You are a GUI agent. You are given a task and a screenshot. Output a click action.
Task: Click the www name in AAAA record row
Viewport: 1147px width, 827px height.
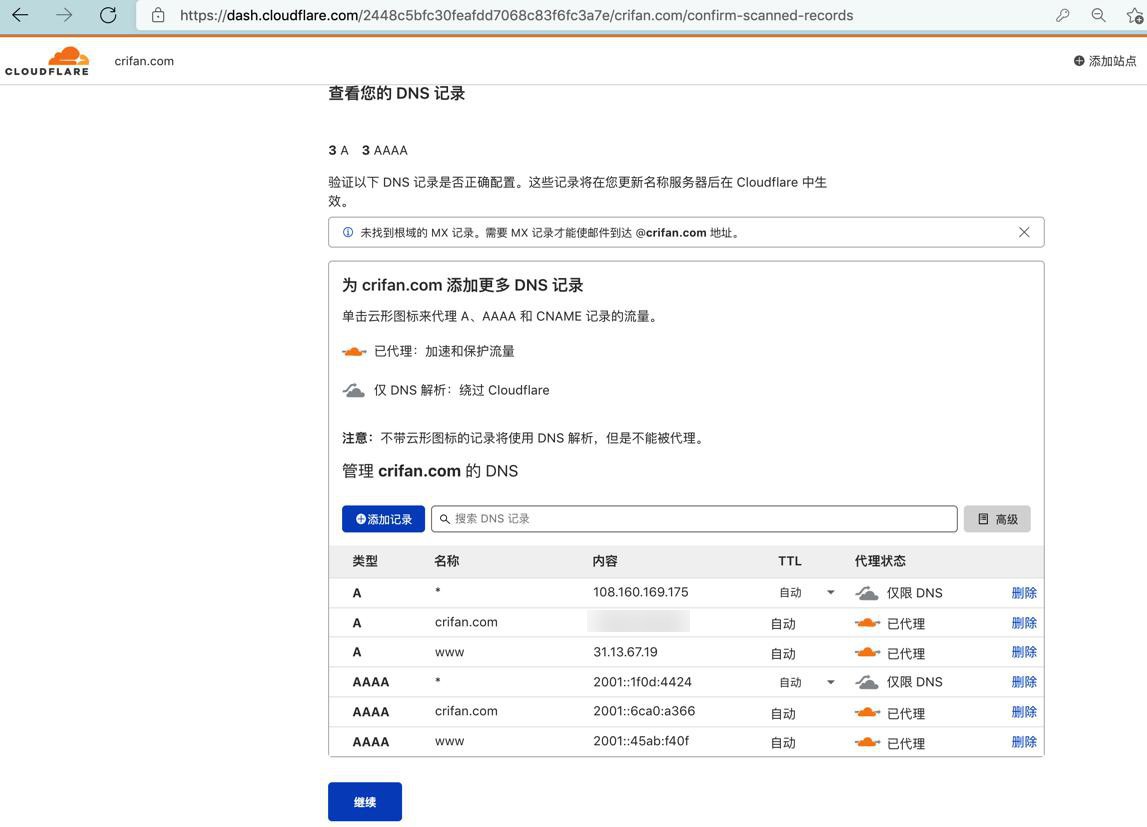[x=449, y=741]
